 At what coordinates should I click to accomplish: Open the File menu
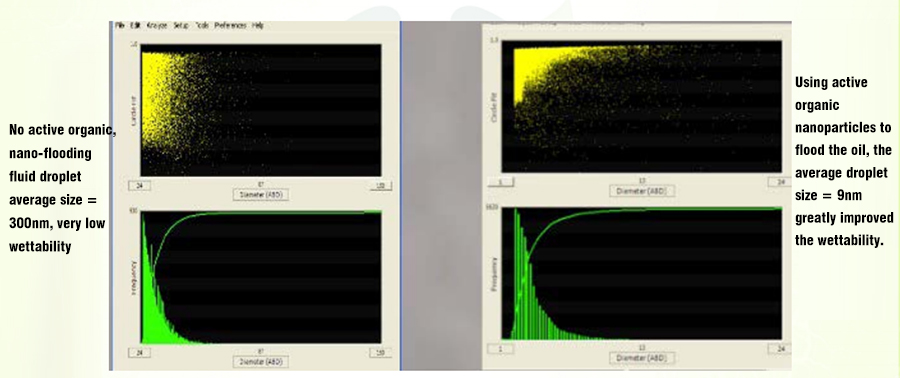[x=119, y=26]
